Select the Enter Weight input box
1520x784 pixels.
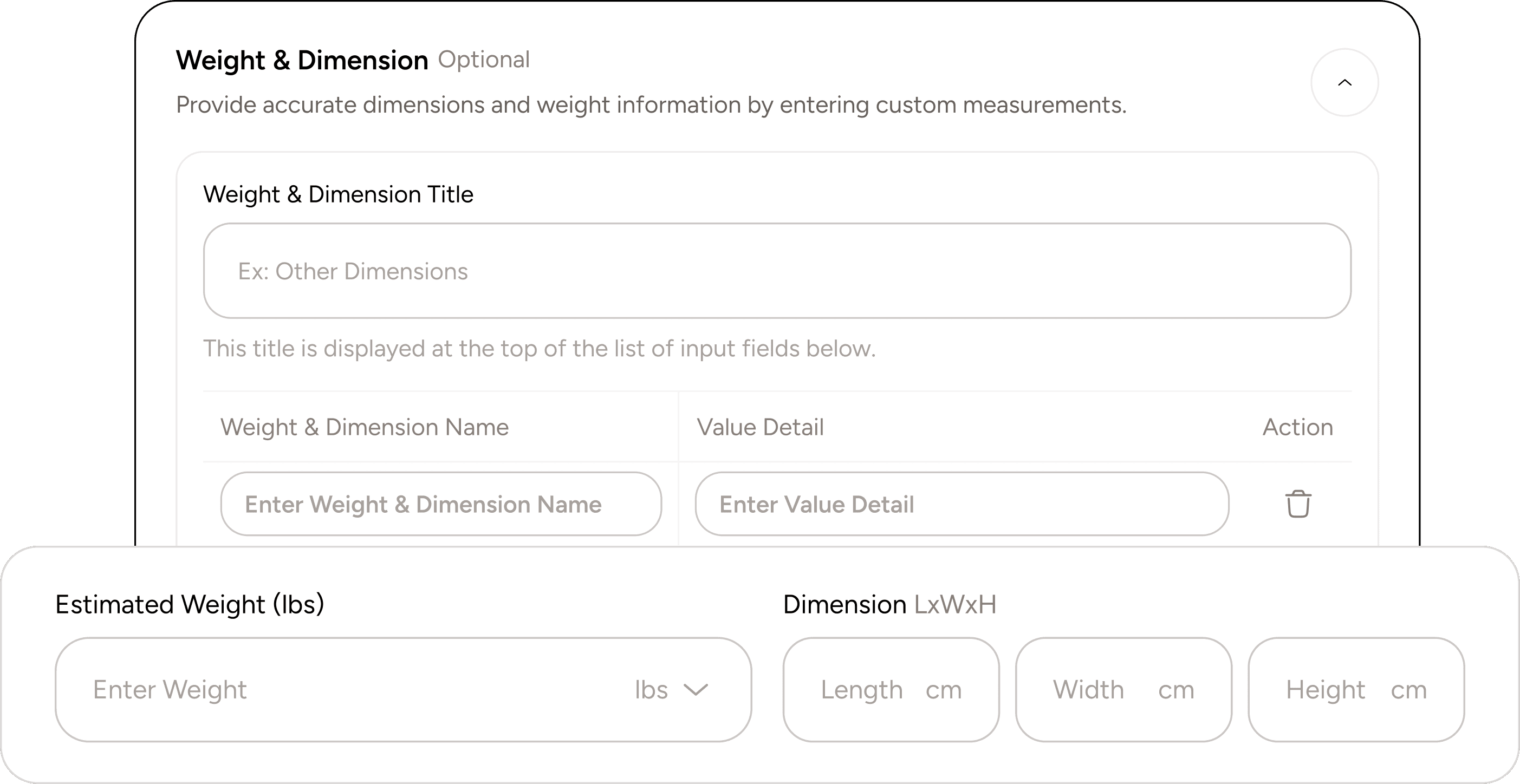[295, 690]
